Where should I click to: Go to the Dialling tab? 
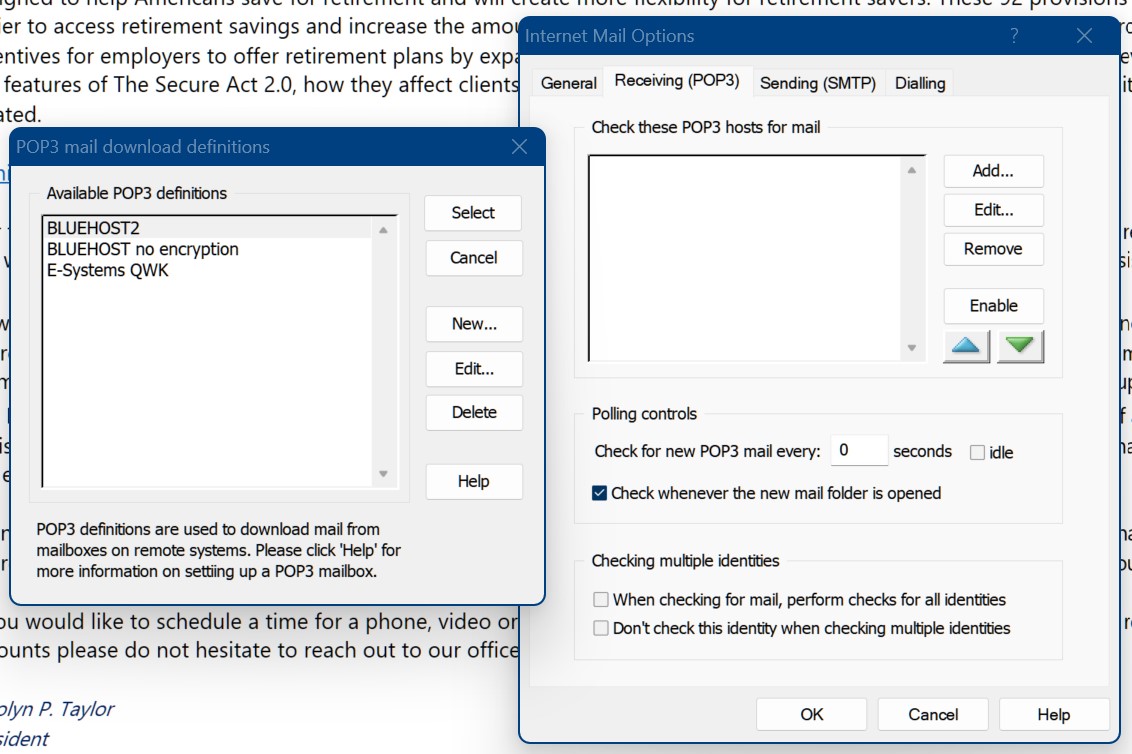tap(920, 83)
